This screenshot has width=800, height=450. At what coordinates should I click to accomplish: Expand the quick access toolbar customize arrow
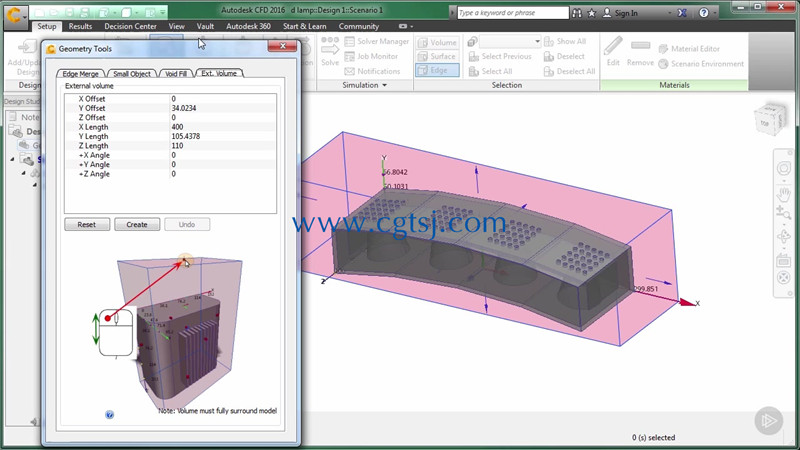pyautogui.click(x=163, y=12)
